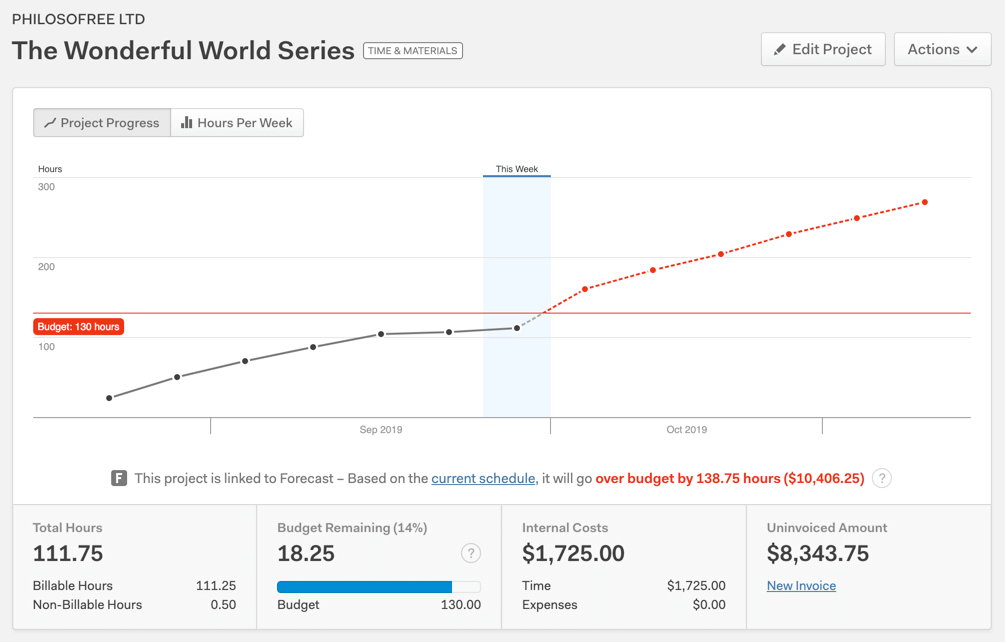Click help icon next to over budget message
The height and width of the screenshot is (642, 1005).
click(881, 478)
